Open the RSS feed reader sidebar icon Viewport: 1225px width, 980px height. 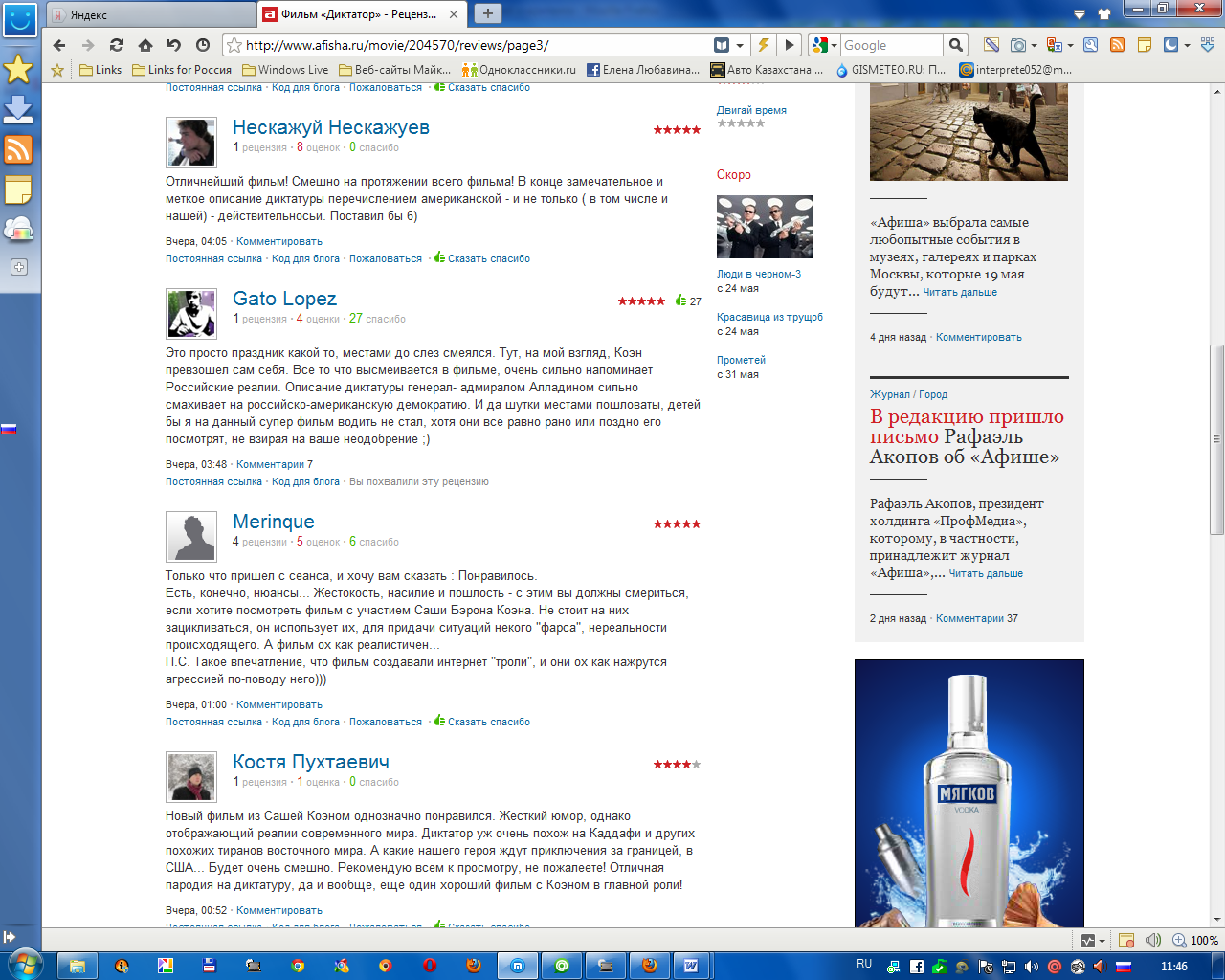(x=19, y=149)
